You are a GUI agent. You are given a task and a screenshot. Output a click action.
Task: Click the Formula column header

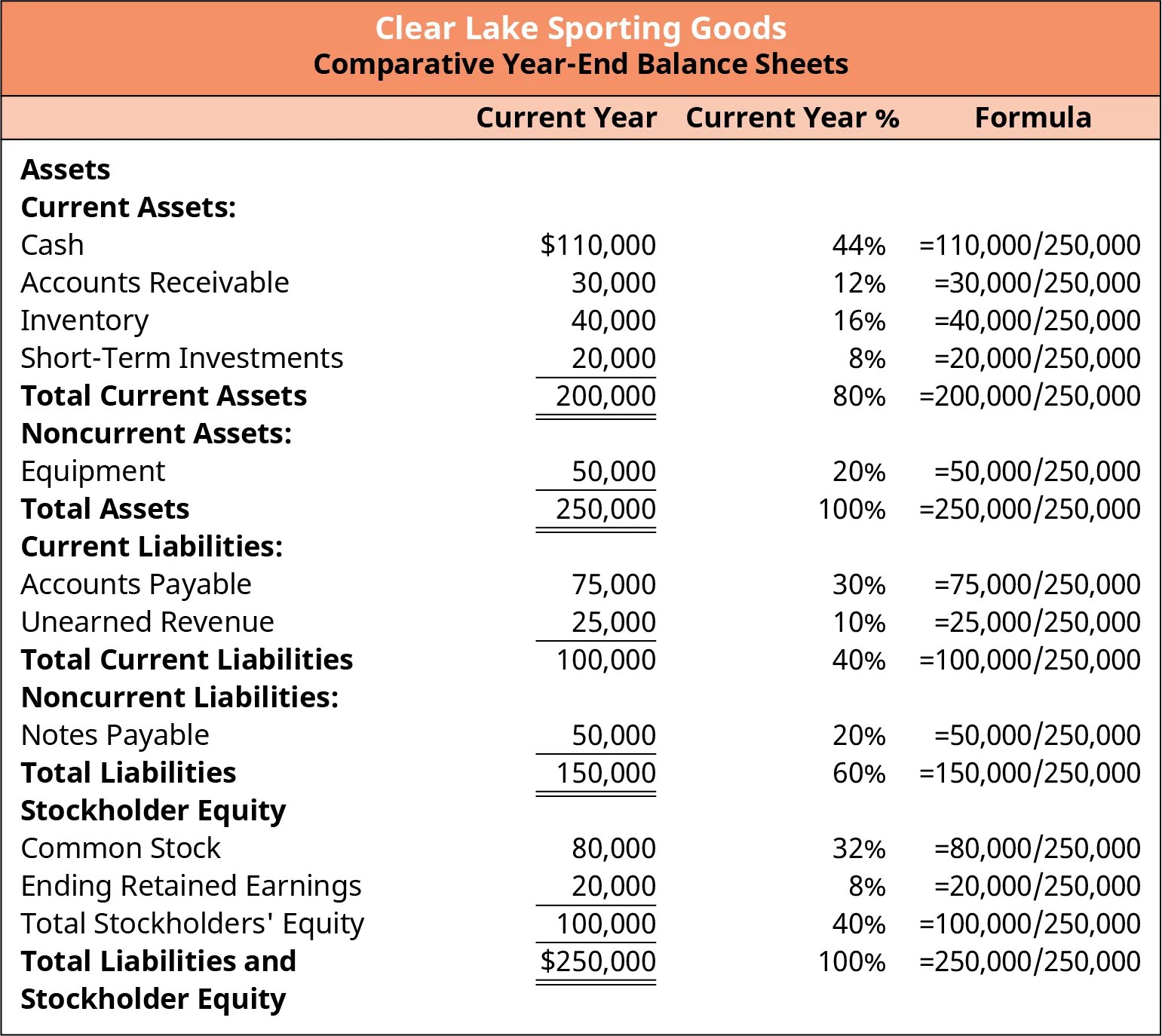tap(1032, 118)
